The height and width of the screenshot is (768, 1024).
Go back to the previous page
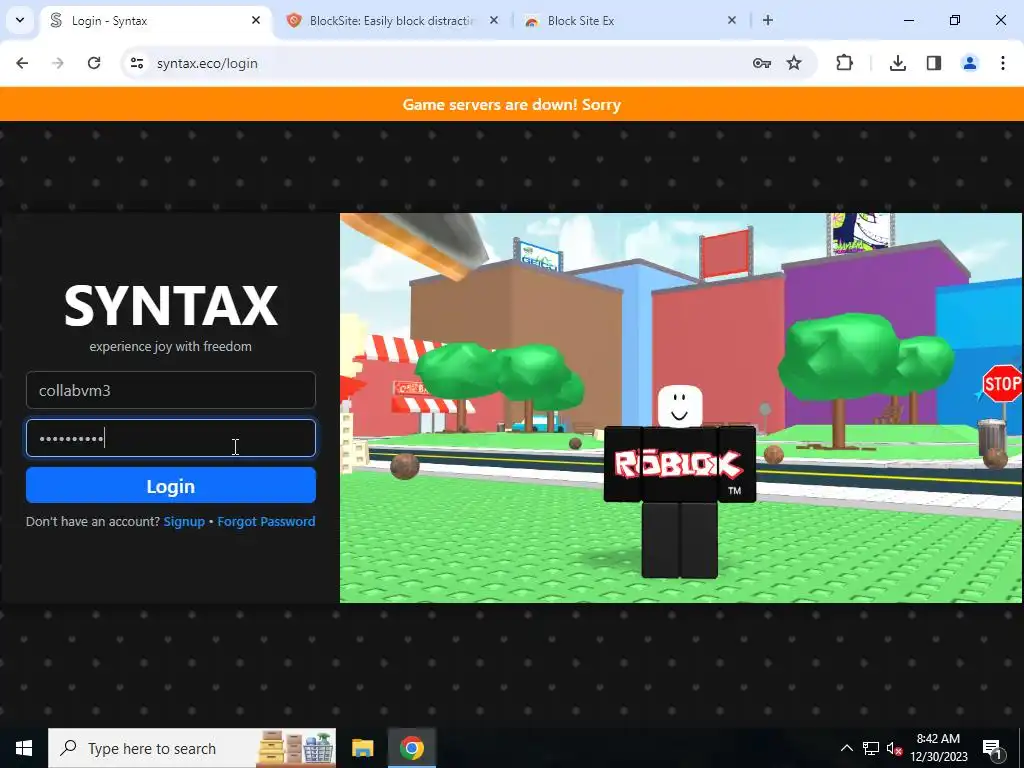pyautogui.click(x=22, y=63)
